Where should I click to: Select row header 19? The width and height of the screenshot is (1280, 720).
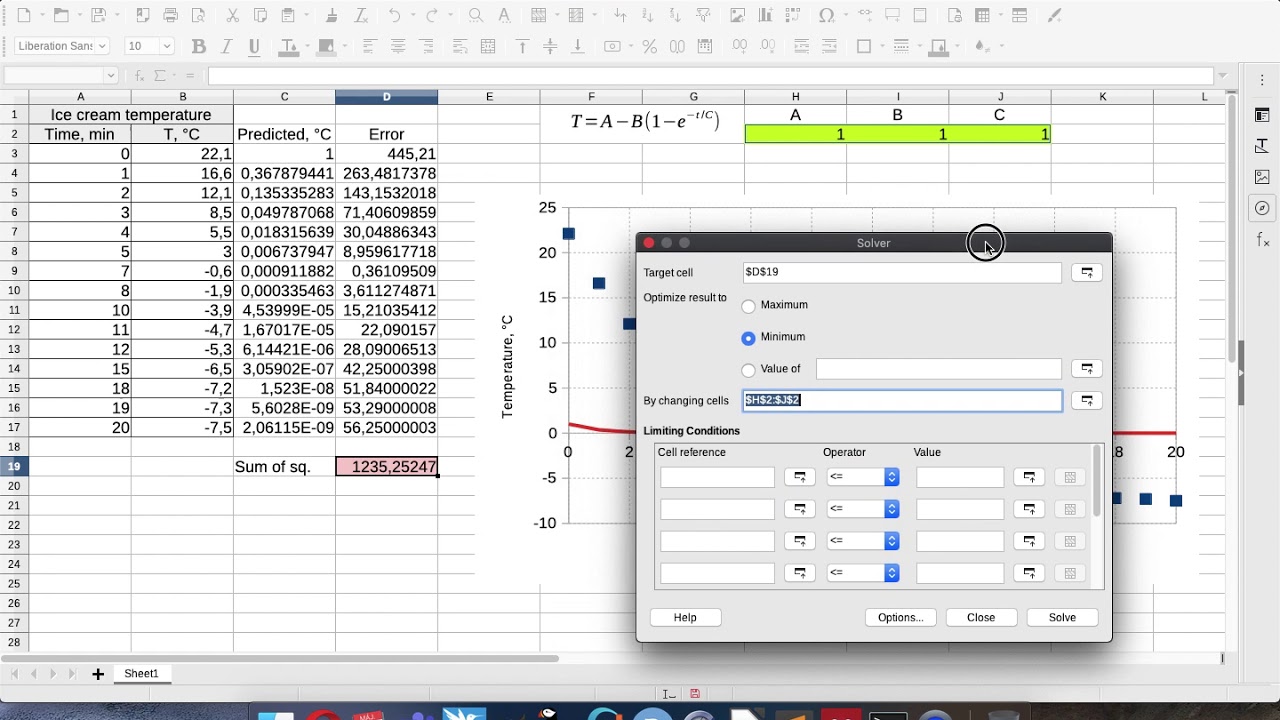pyautogui.click(x=14, y=467)
